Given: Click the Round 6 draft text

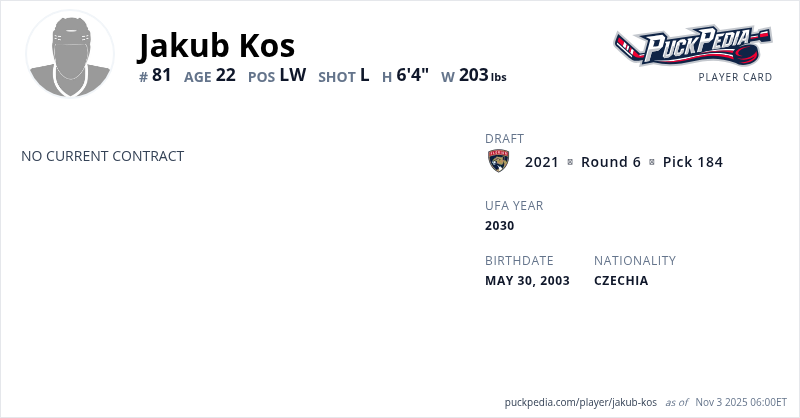Looking at the screenshot, I should pos(610,162).
